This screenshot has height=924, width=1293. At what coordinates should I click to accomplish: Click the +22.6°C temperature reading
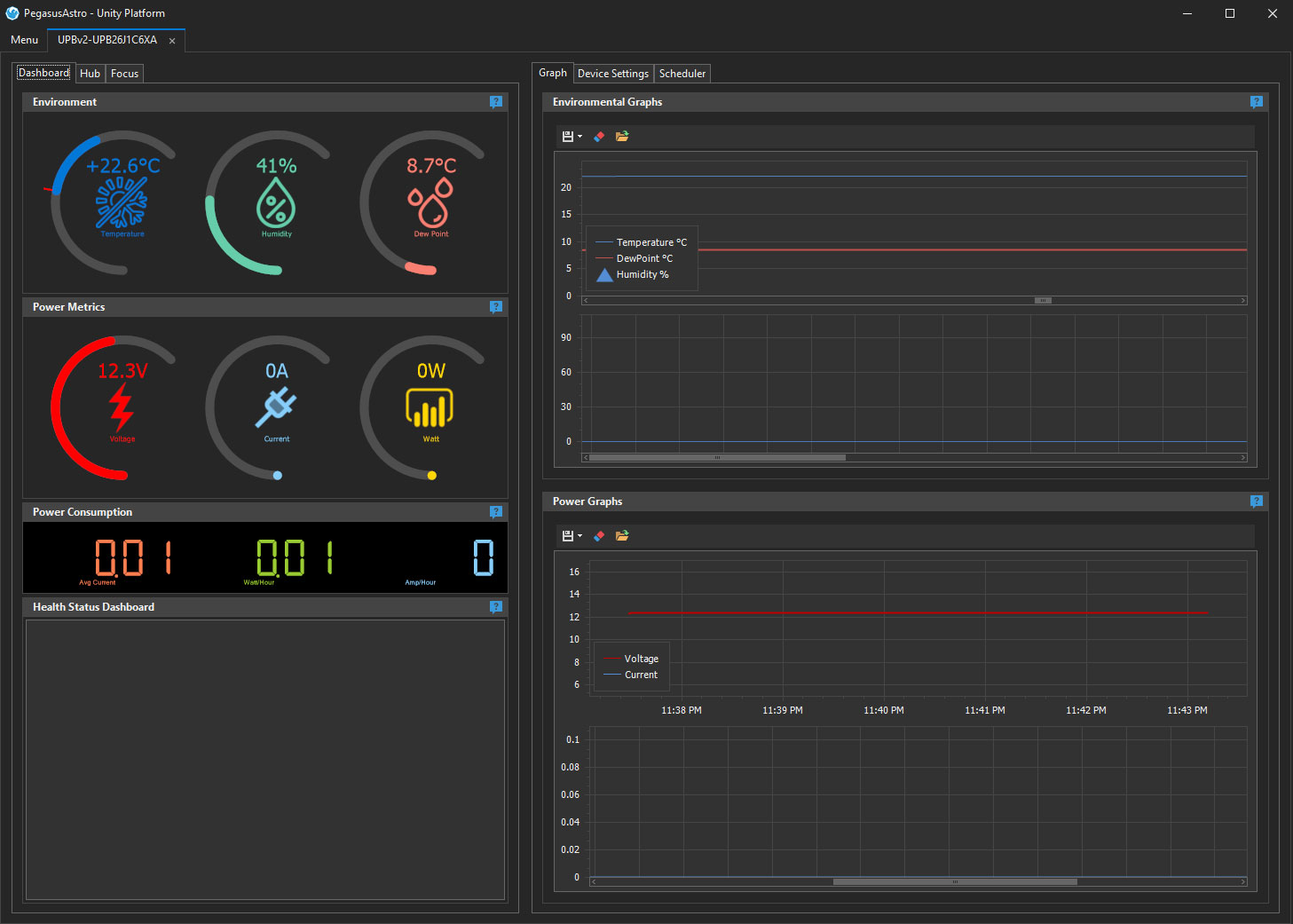coord(122,166)
